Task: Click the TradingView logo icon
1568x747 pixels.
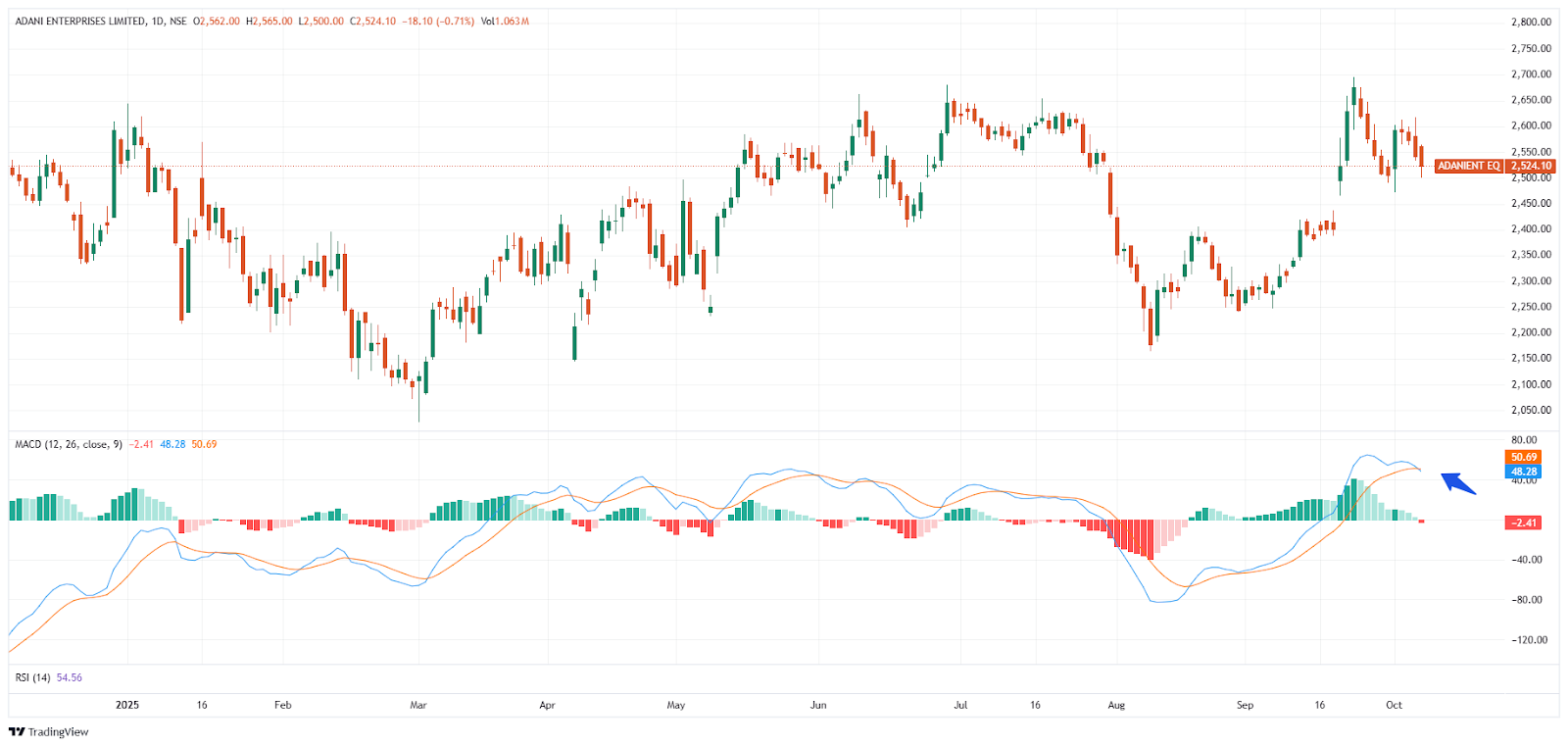Action: [x=17, y=731]
